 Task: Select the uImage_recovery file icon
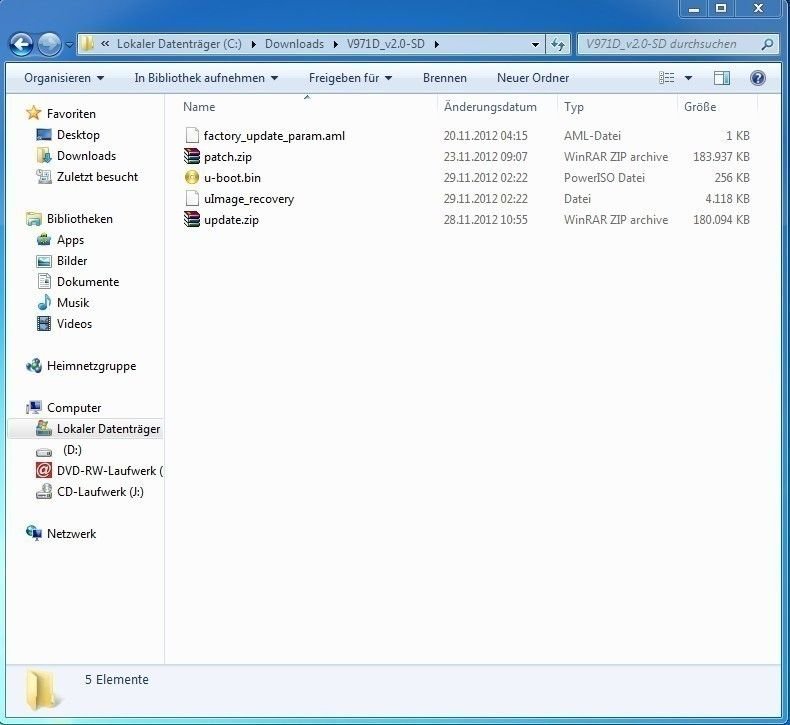pyautogui.click(x=192, y=199)
